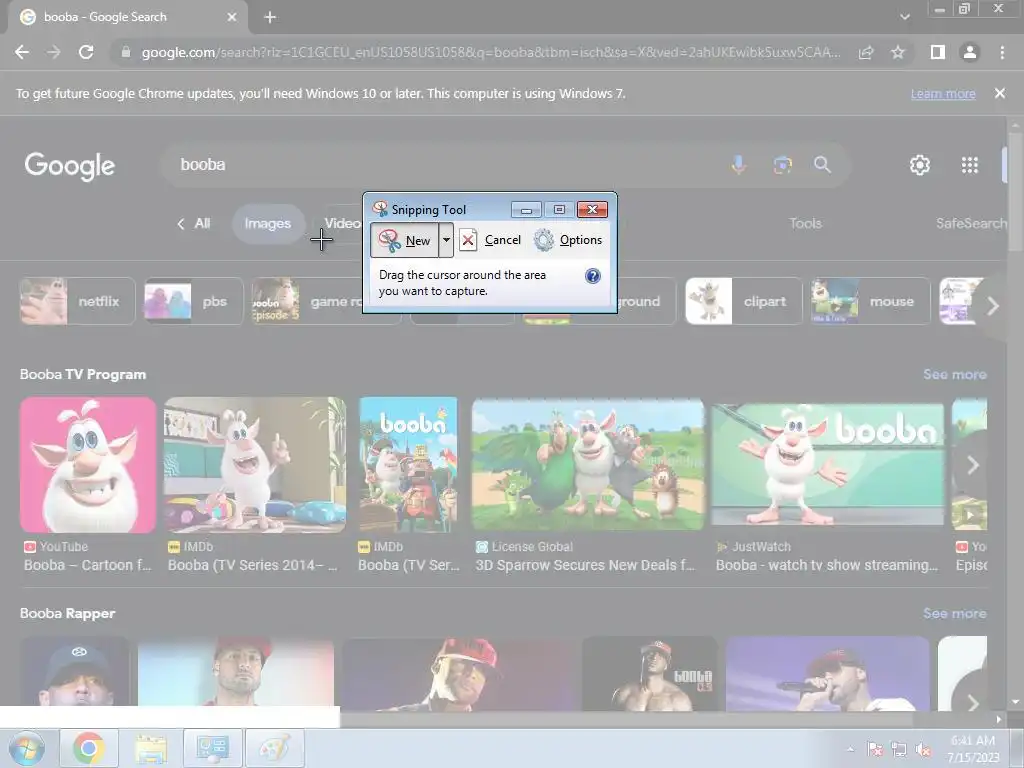
Task: Click the Paint icon in taskbar
Action: (274, 748)
